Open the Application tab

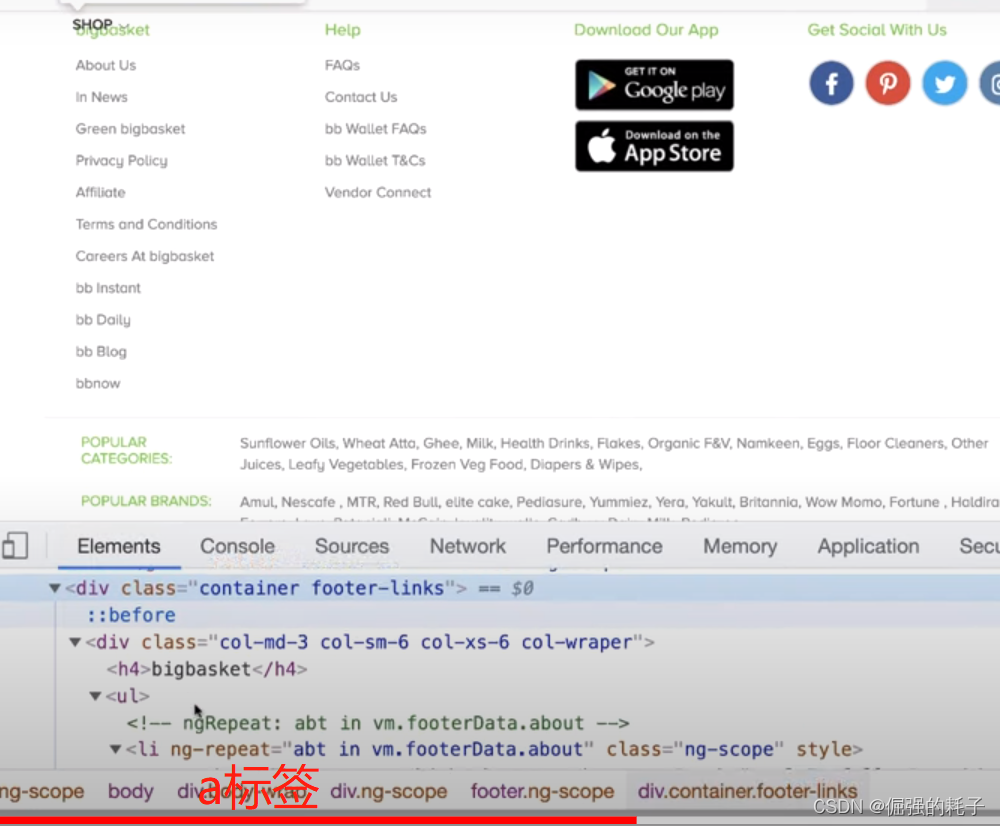(x=868, y=547)
